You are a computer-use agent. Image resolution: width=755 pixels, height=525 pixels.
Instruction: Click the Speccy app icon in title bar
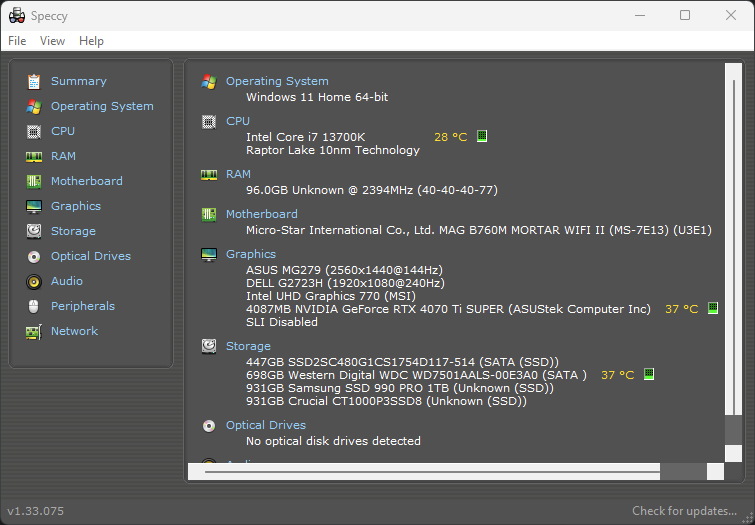pos(17,15)
